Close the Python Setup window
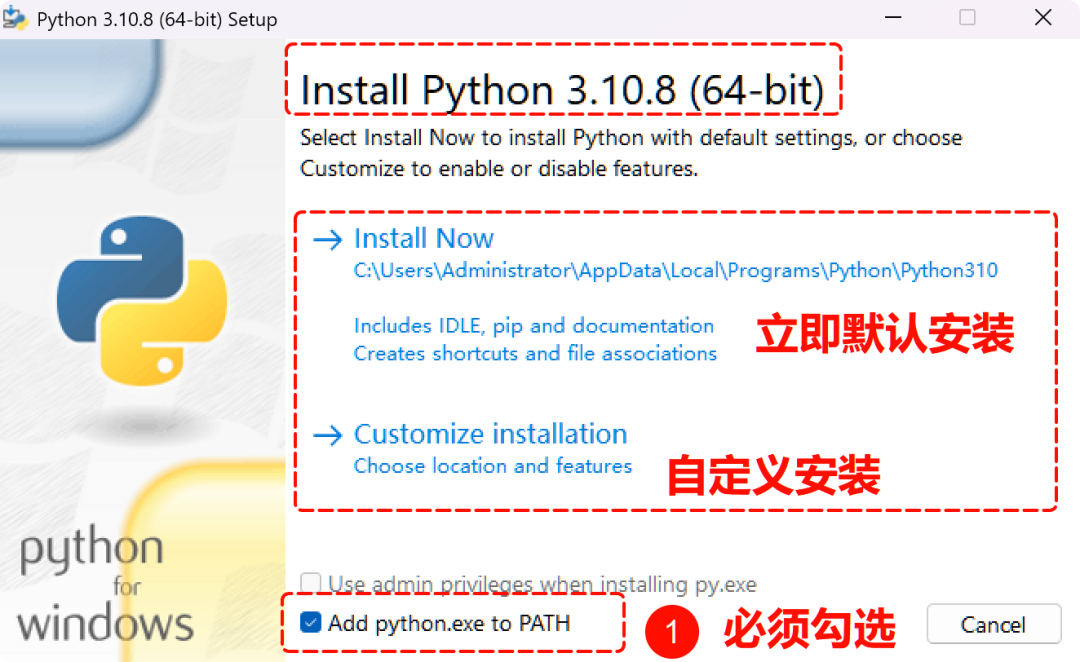Image resolution: width=1080 pixels, height=662 pixels. click(x=1043, y=18)
